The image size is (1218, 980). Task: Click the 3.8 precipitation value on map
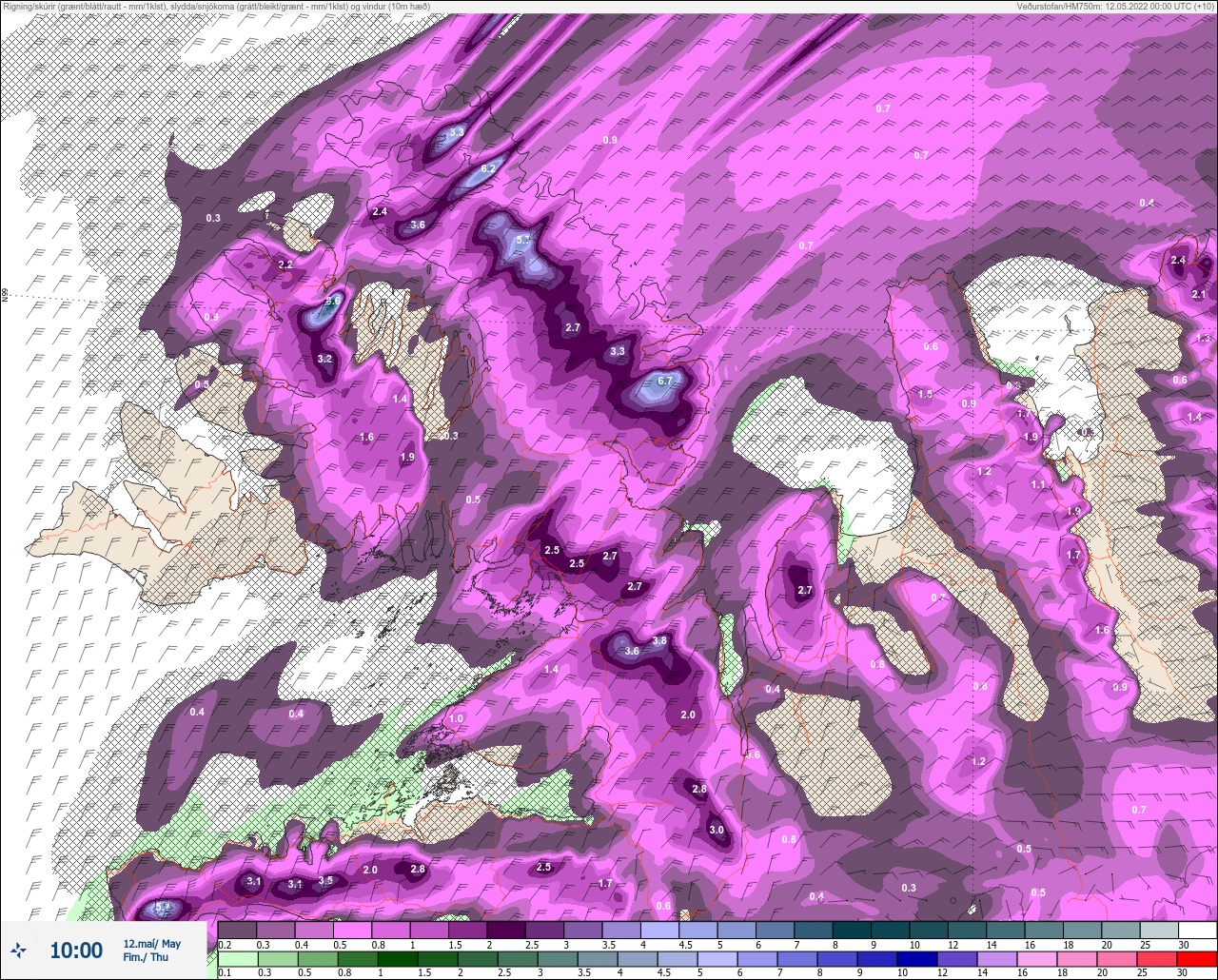tap(659, 641)
